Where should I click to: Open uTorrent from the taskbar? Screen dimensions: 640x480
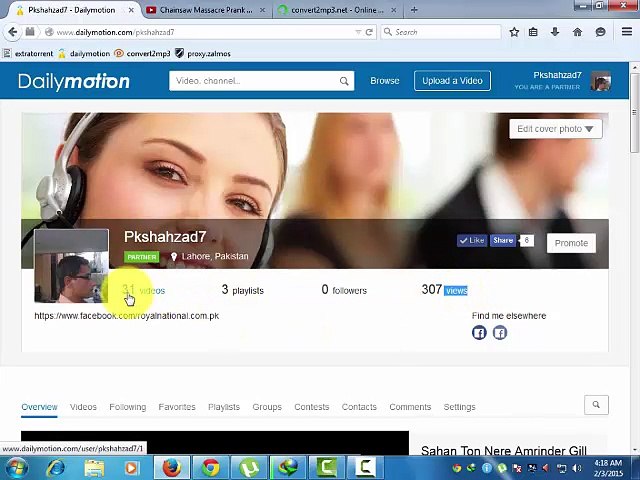coord(249,468)
